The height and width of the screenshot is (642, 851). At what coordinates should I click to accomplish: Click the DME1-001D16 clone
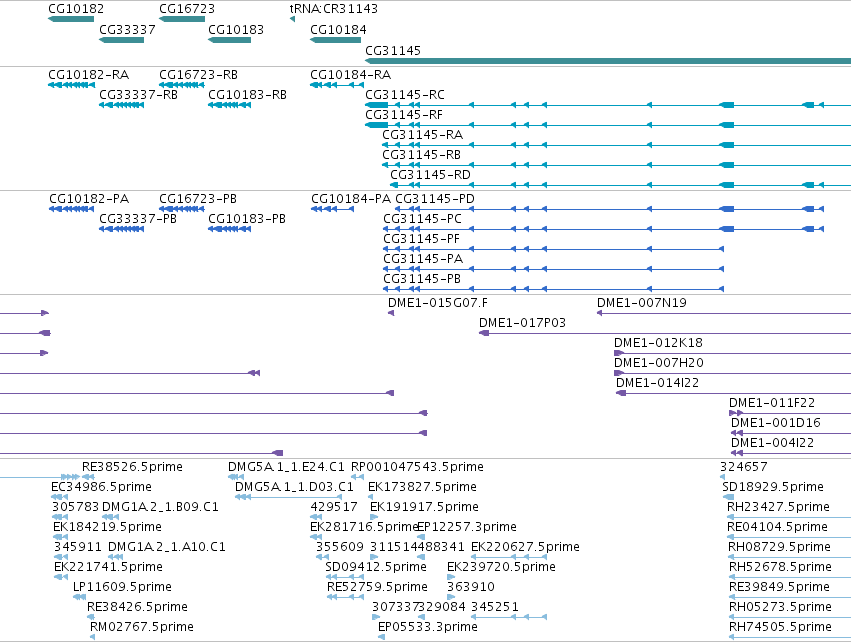click(x=791, y=433)
